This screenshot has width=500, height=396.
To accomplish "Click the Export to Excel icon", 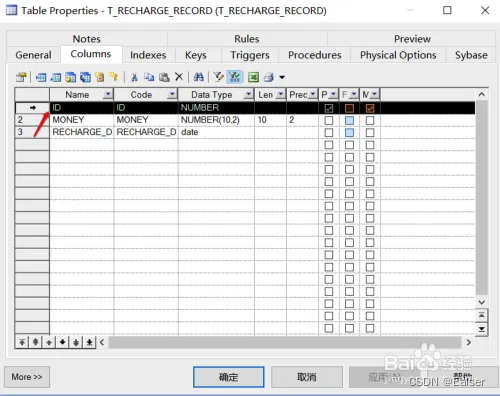I will 253,77.
